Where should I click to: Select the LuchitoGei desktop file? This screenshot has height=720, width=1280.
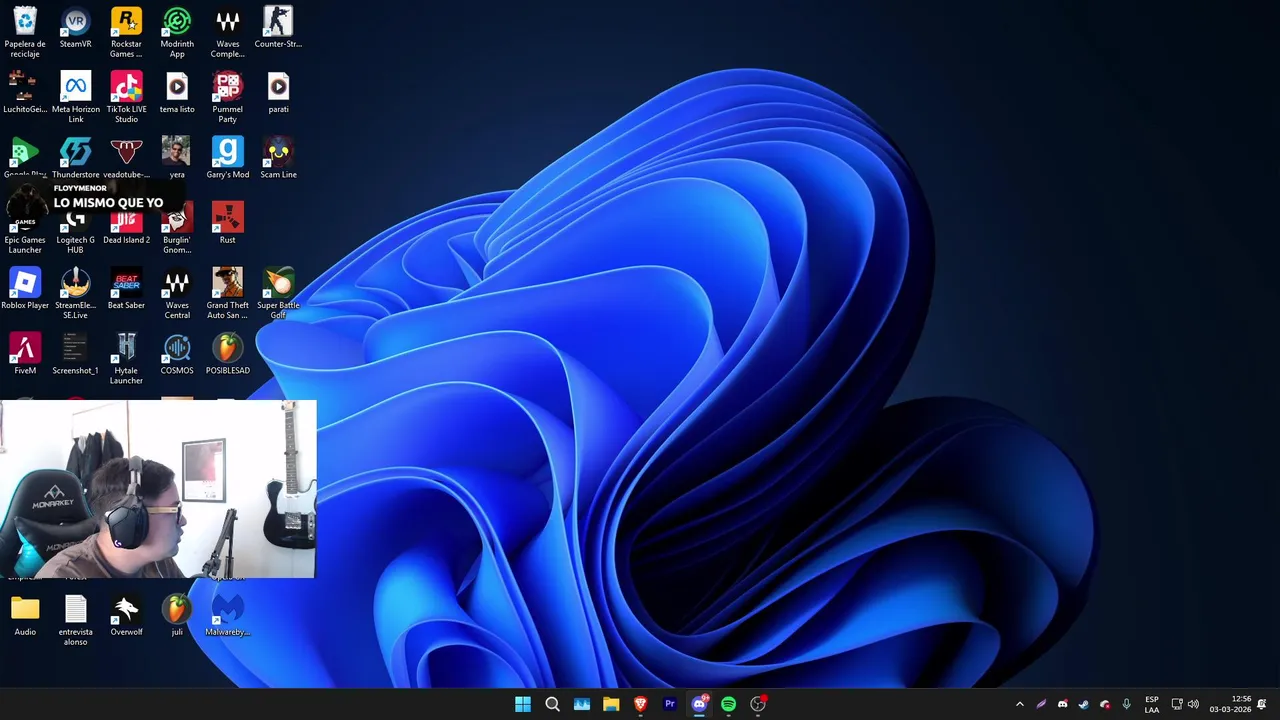coord(25,93)
